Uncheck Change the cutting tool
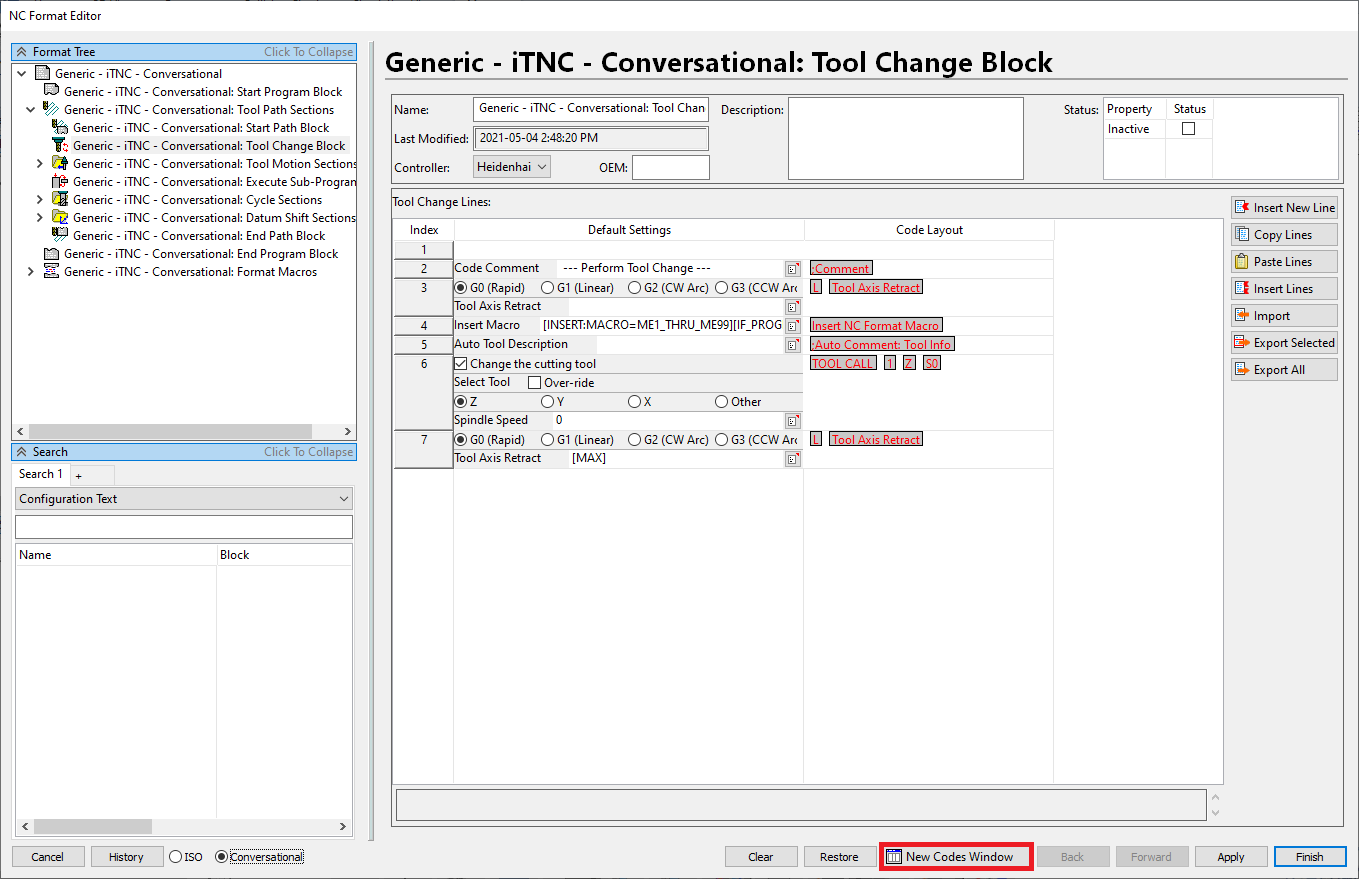Screen dimensions: 1359x879 point(461,364)
